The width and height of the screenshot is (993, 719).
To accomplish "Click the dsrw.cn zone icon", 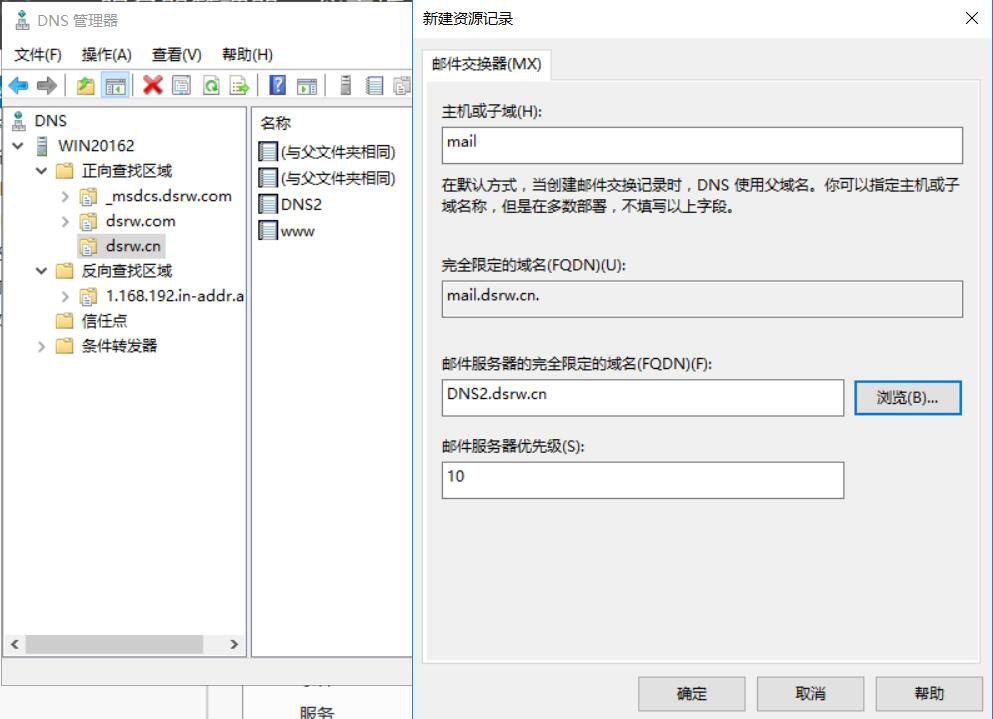I will (89, 246).
